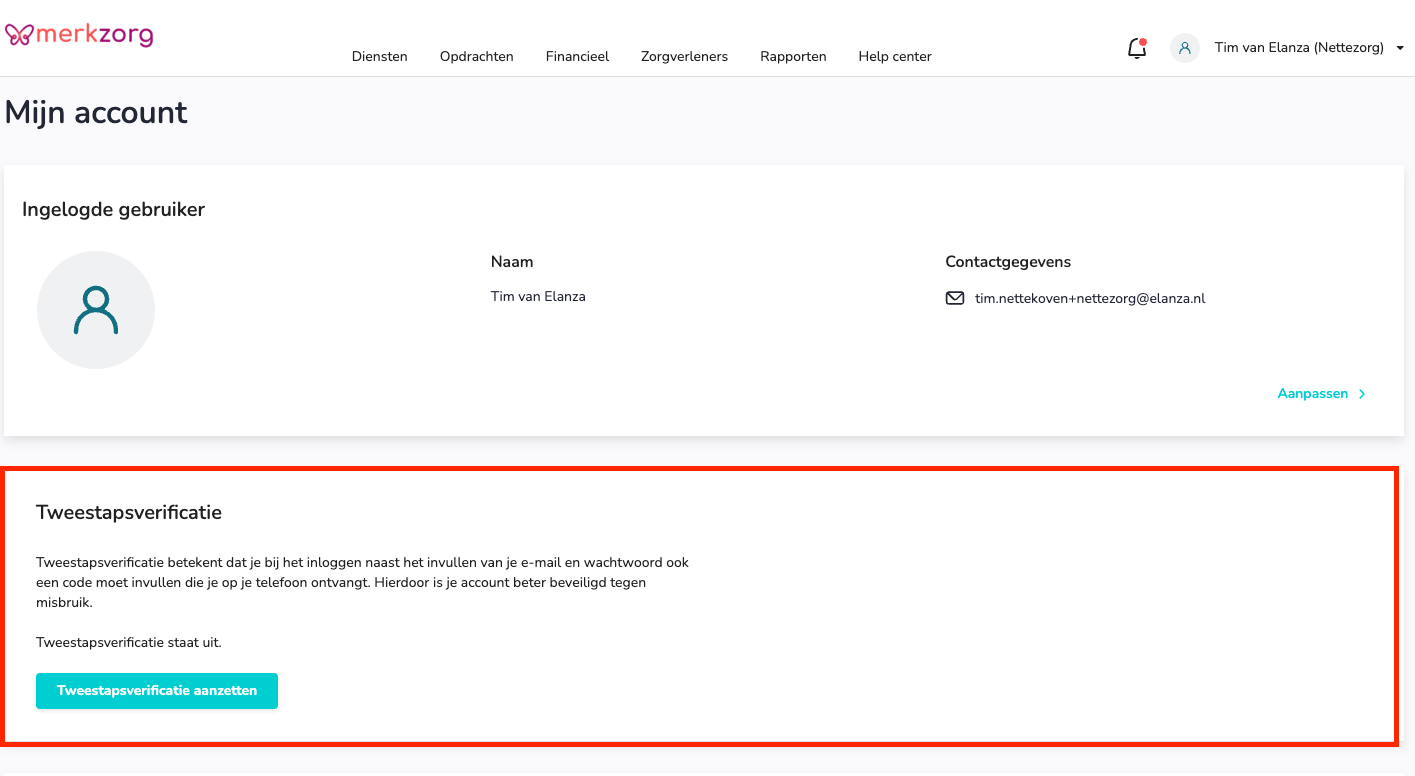Viewport: 1415px width, 776px height.
Task: Click the 'Tweestapsverificatie staat uit.' status text
Action: tap(129, 642)
